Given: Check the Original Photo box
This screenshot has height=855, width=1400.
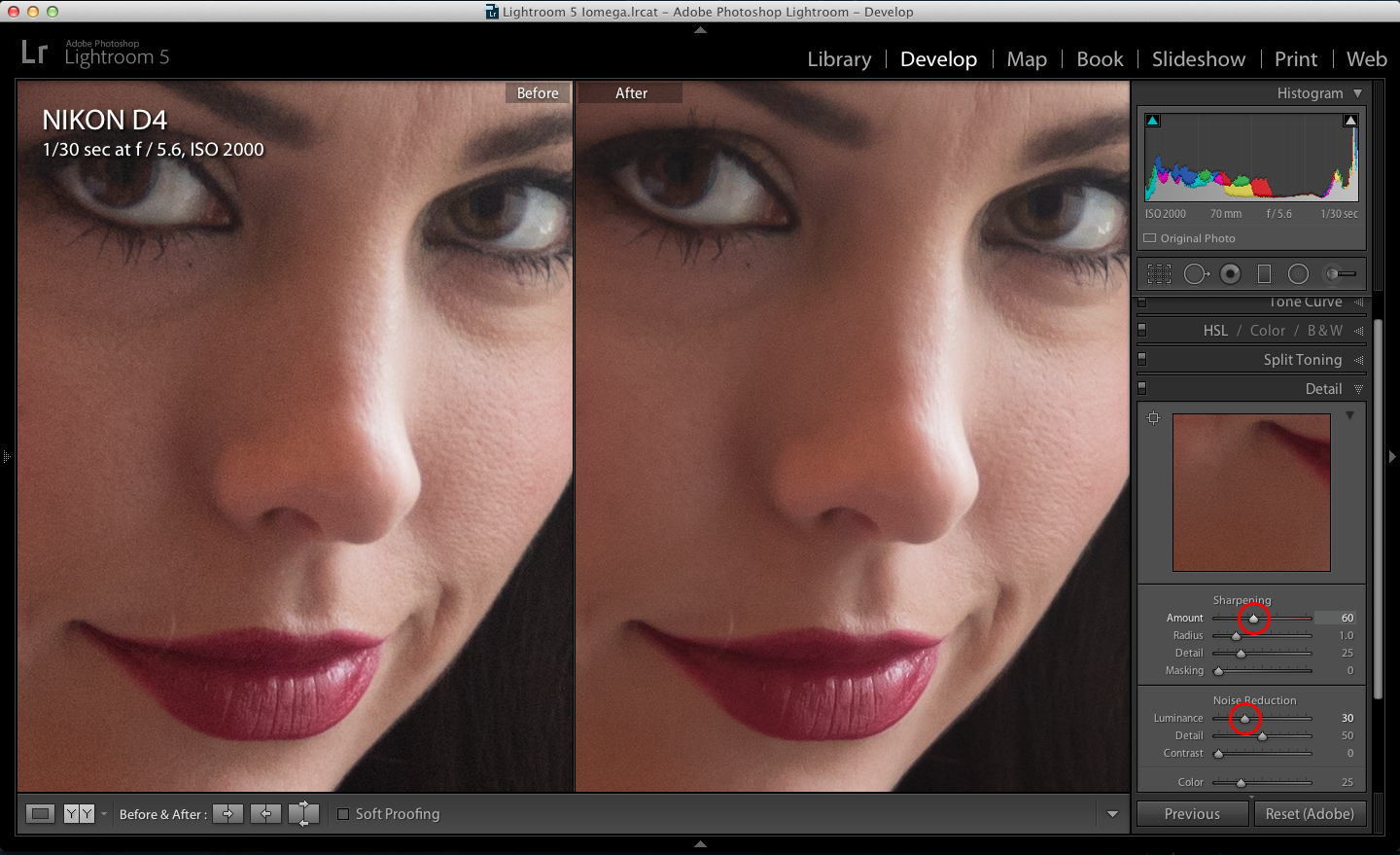Looking at the screenshot, I should click(1150, 238).
